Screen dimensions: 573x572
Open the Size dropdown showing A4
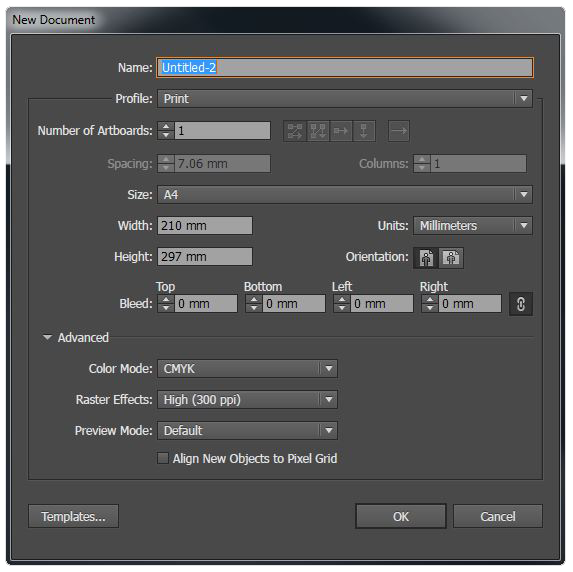click(345, 194)
